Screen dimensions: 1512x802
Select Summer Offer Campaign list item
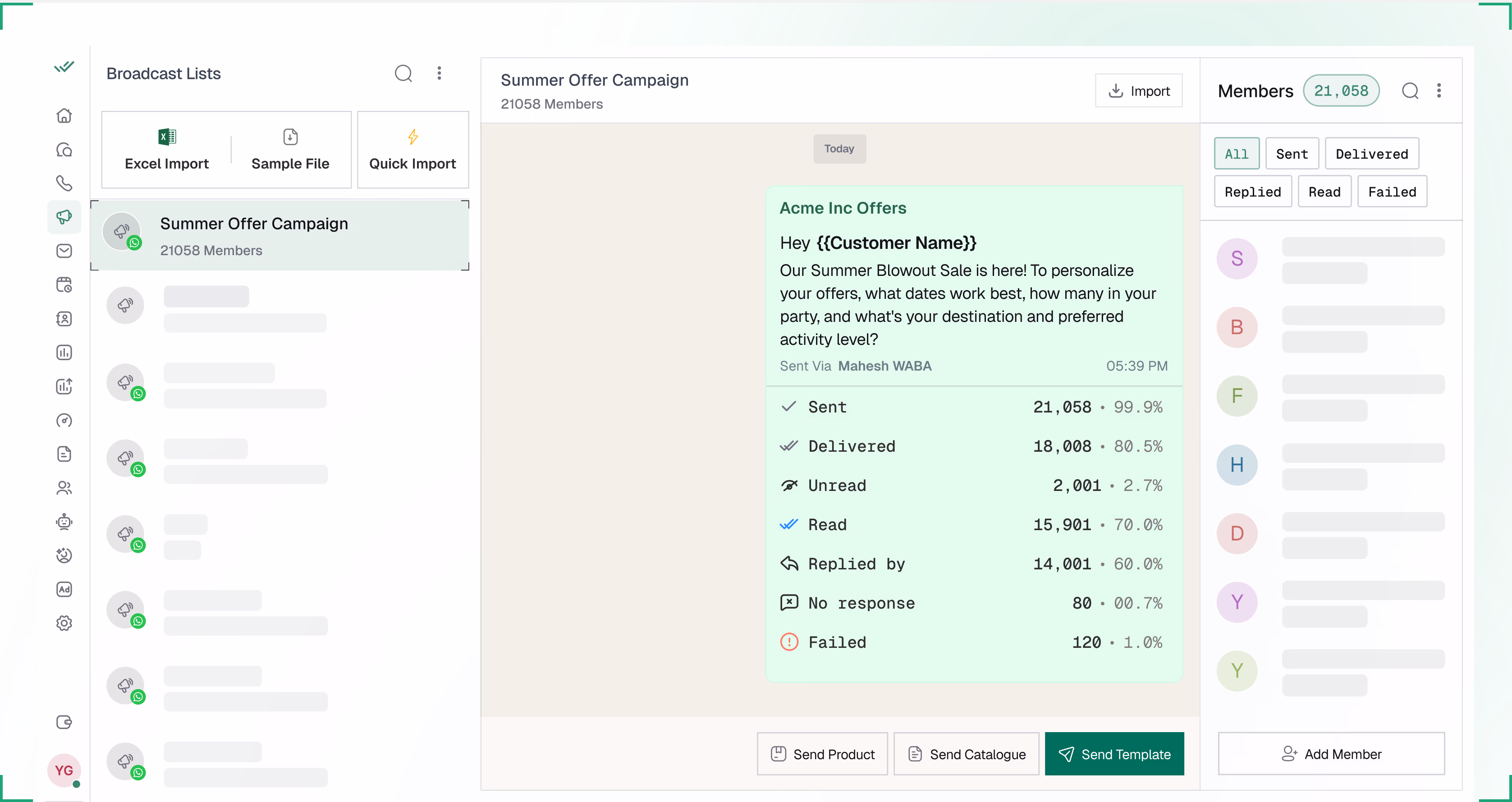tap(280, 235)
